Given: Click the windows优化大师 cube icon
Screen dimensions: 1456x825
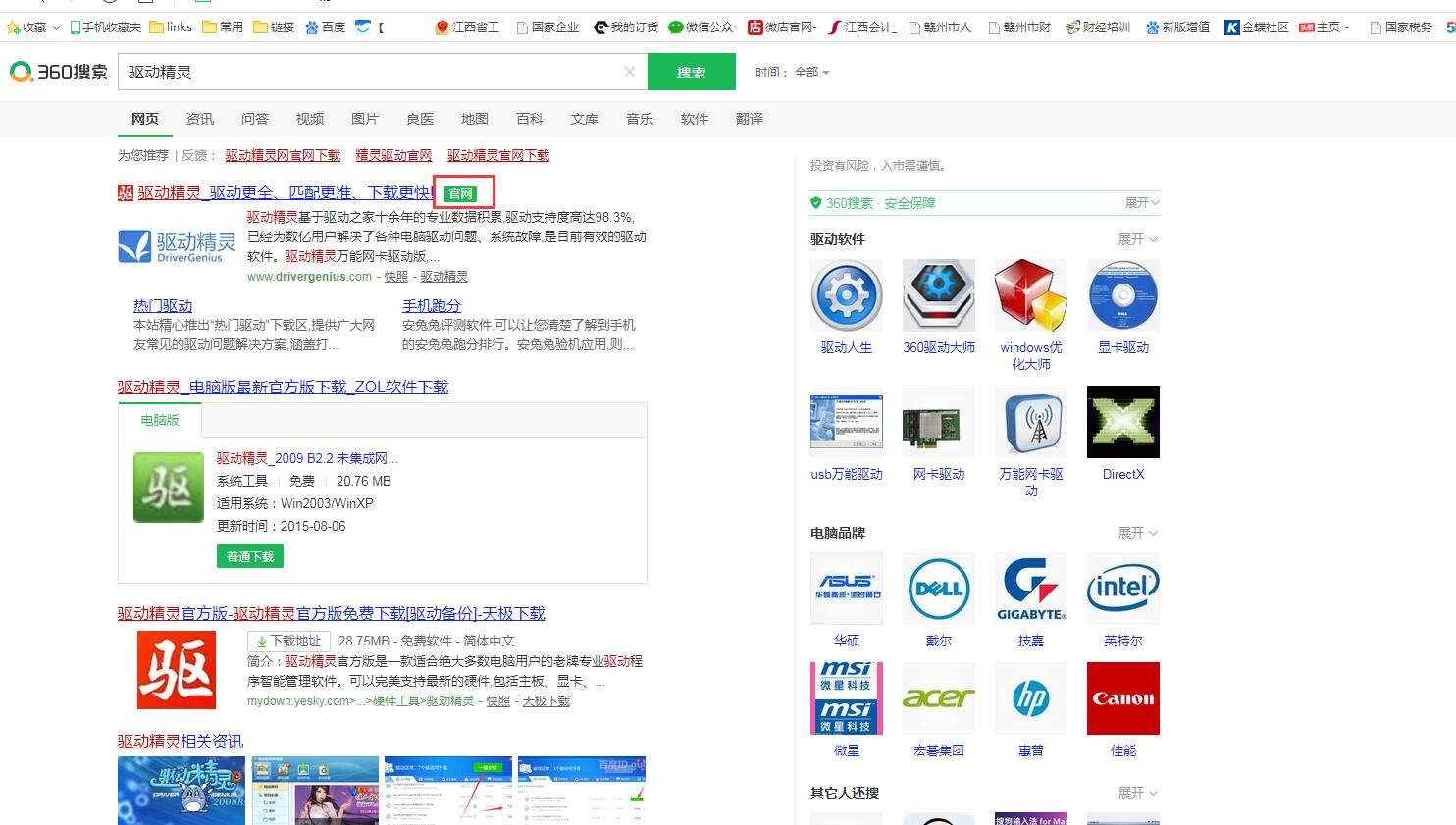Looking at the screenshot, I should (1030, 294).
